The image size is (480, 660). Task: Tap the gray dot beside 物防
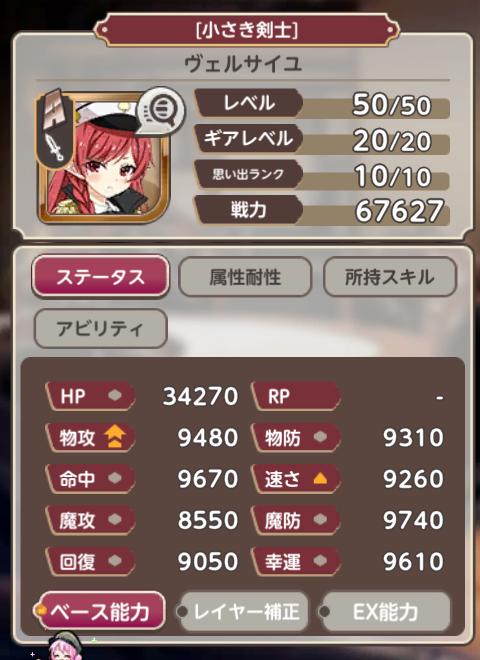pyautogui.click(x=320, y=436)
